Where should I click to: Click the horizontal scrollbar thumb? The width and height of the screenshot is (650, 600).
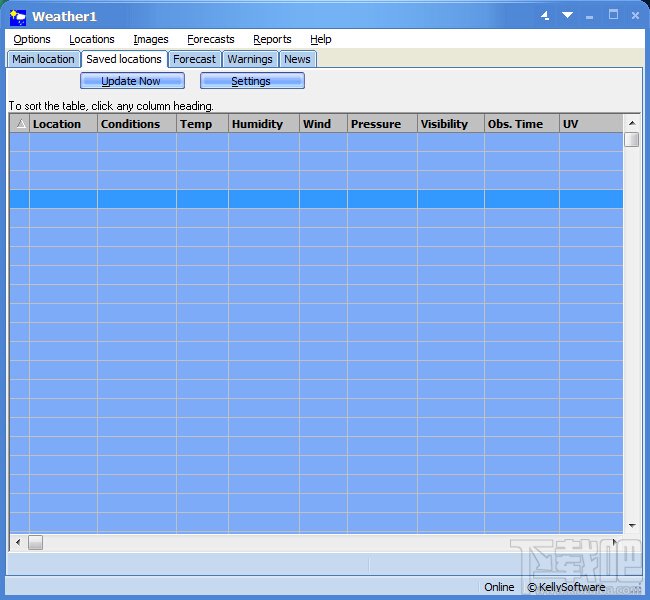click(x=36, y=542)
